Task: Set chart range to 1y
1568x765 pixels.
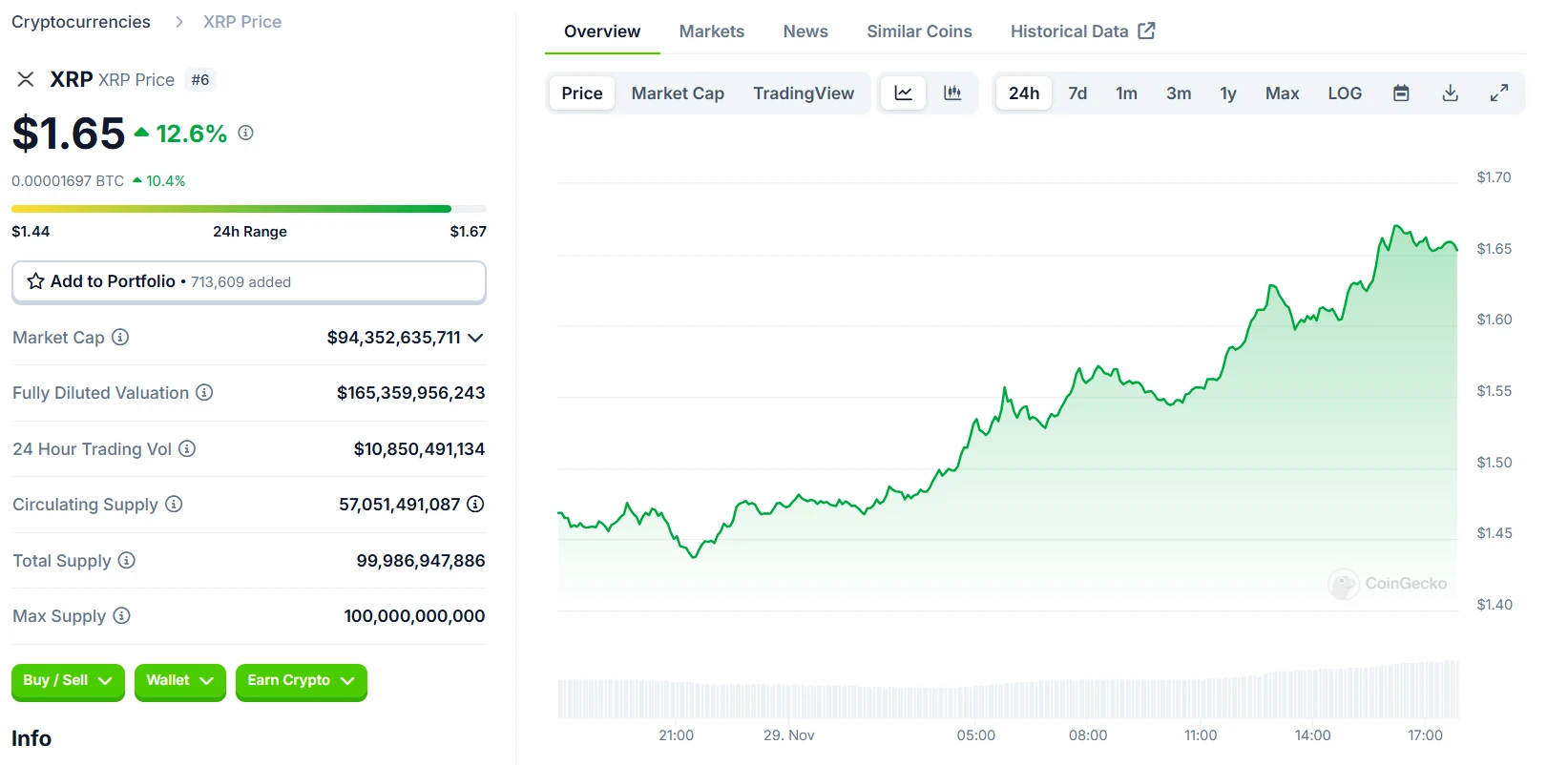Action: pos(1228,93)
